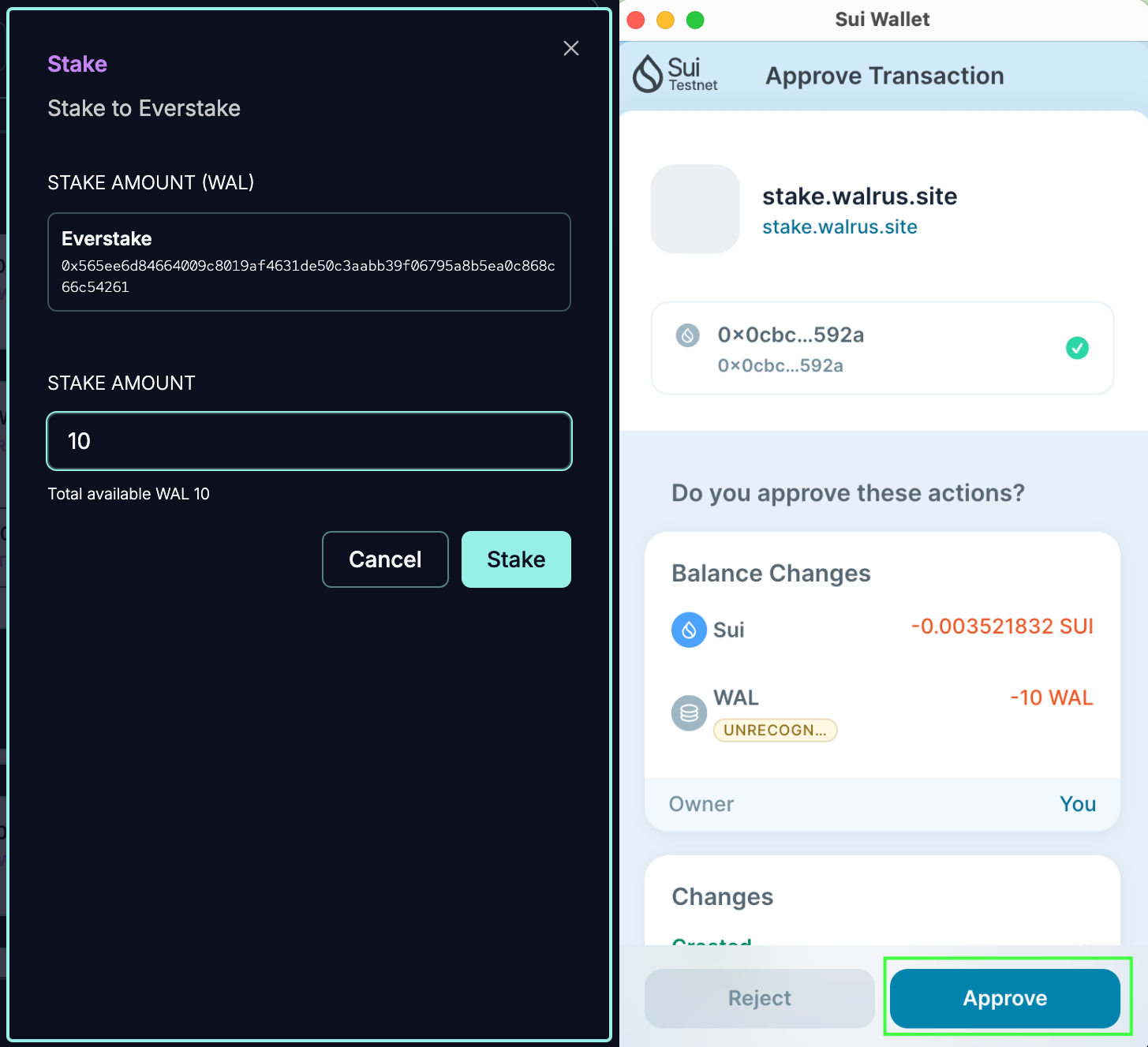Image resolution: width=1148 pixels, height=1047 pixels.
Task: Click the account avatar icon beside 0x0cbc...592a
Action: [687, 335]
